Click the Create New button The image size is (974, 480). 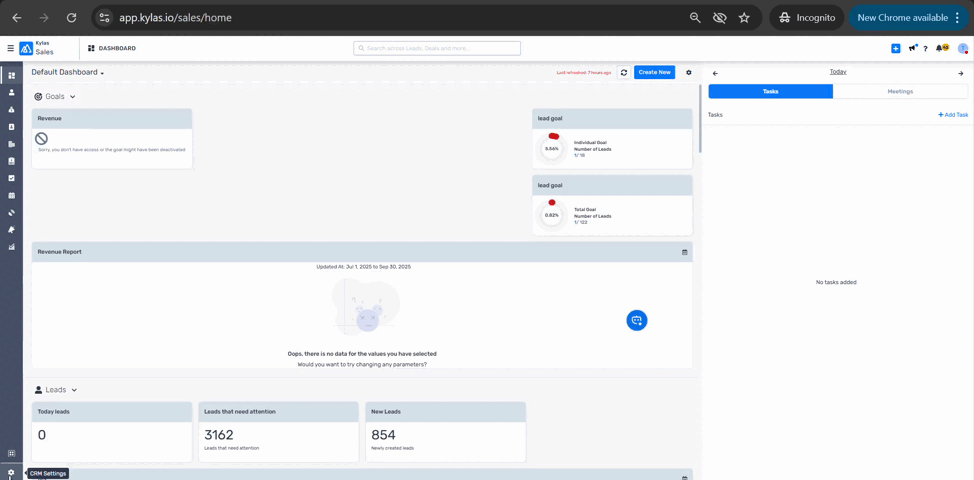click(655, 73)
